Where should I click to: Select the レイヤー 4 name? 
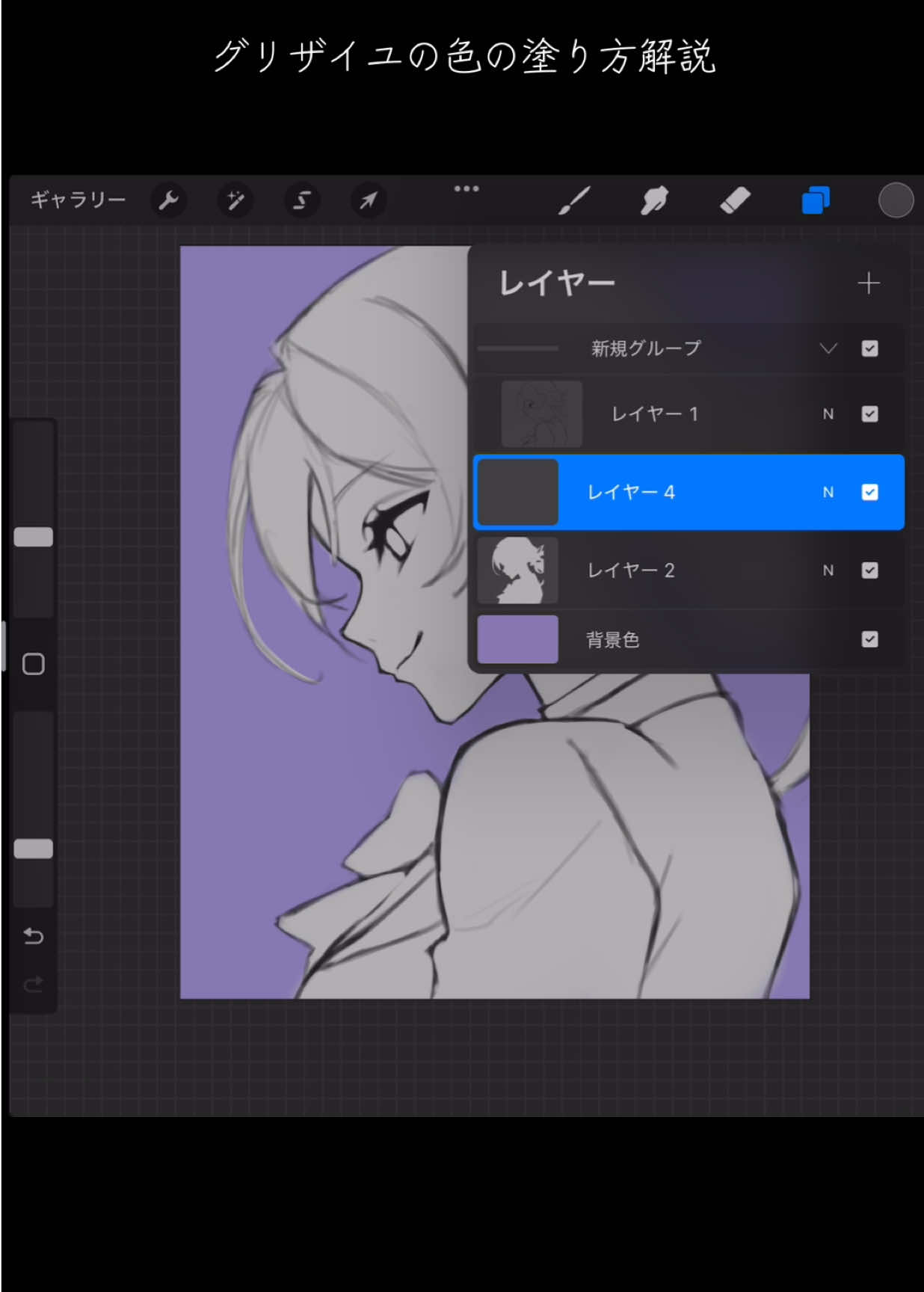(x=631, y=492)
